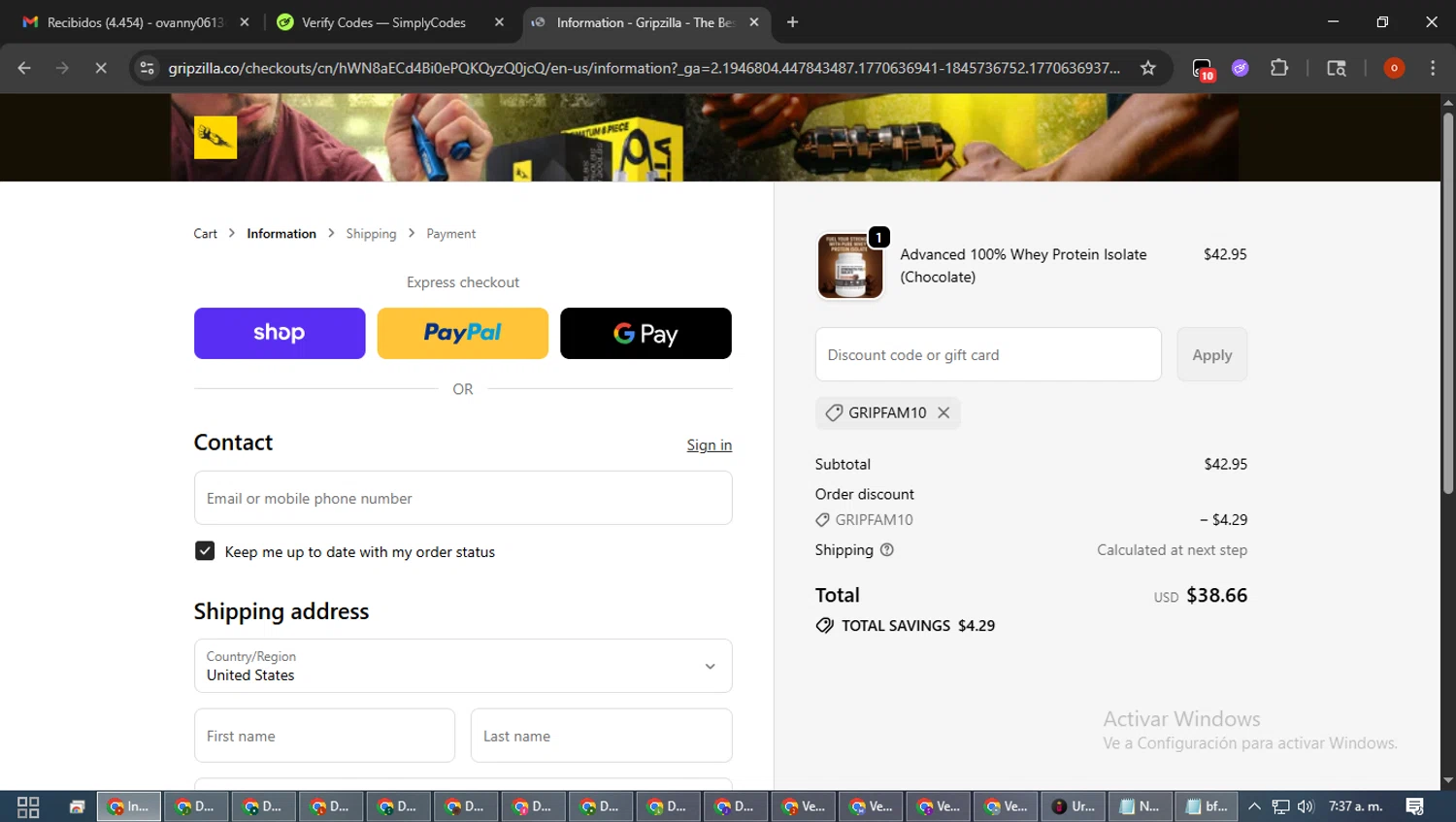Click scrollbar down arrow
The image size is (1456, 822).
point(1447,779)
